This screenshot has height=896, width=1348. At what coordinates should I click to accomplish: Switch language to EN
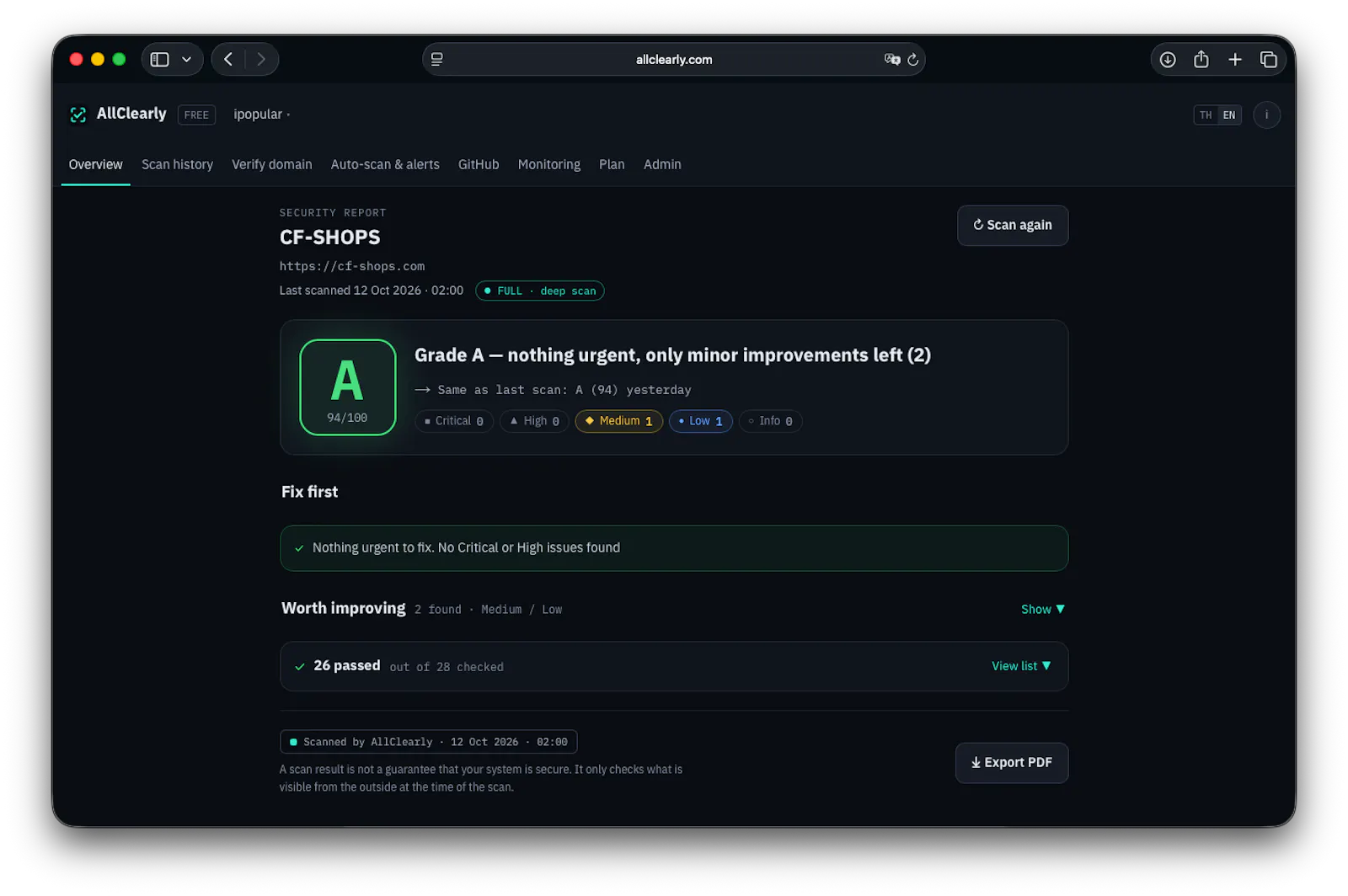point(1229,115)
